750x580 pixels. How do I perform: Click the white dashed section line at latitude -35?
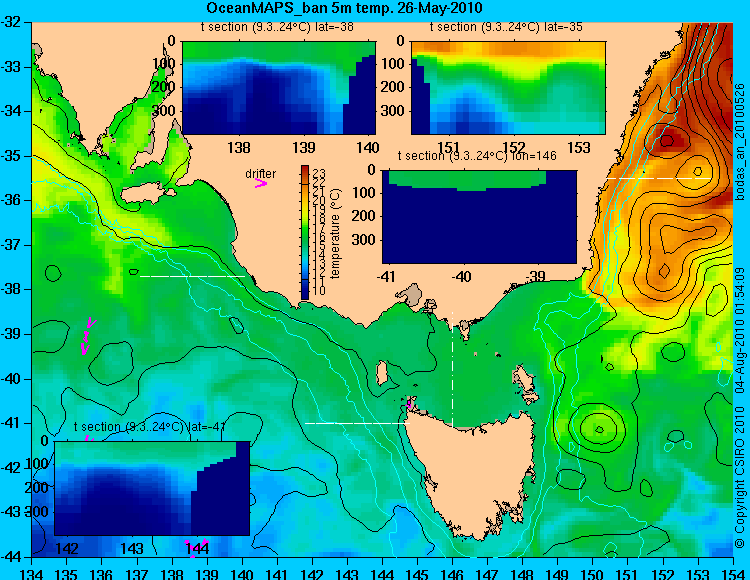point(659,178)
